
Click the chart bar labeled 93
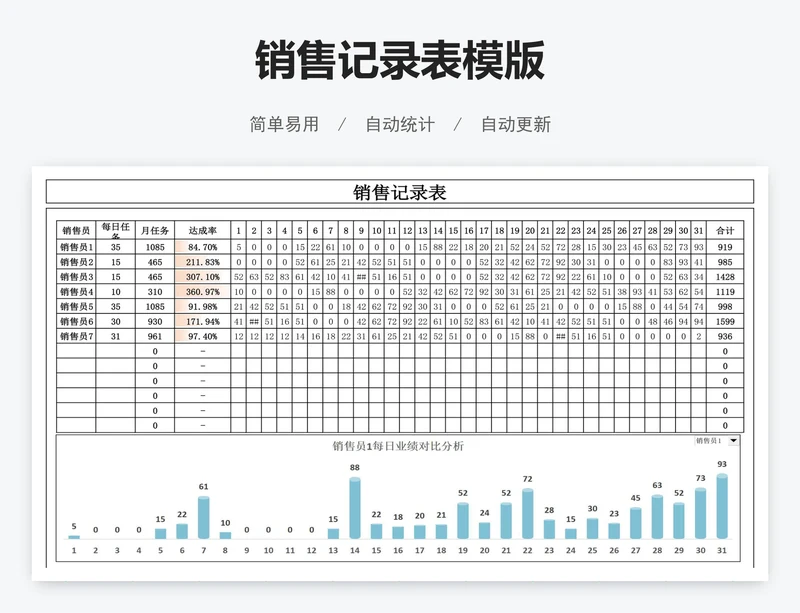(722, 506)
